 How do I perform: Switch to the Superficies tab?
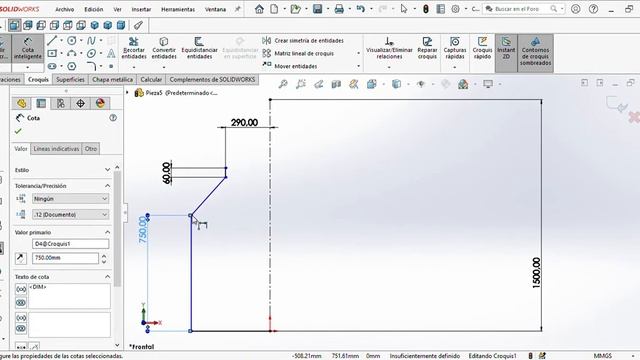pyautogui.click(x=70, y=80)
